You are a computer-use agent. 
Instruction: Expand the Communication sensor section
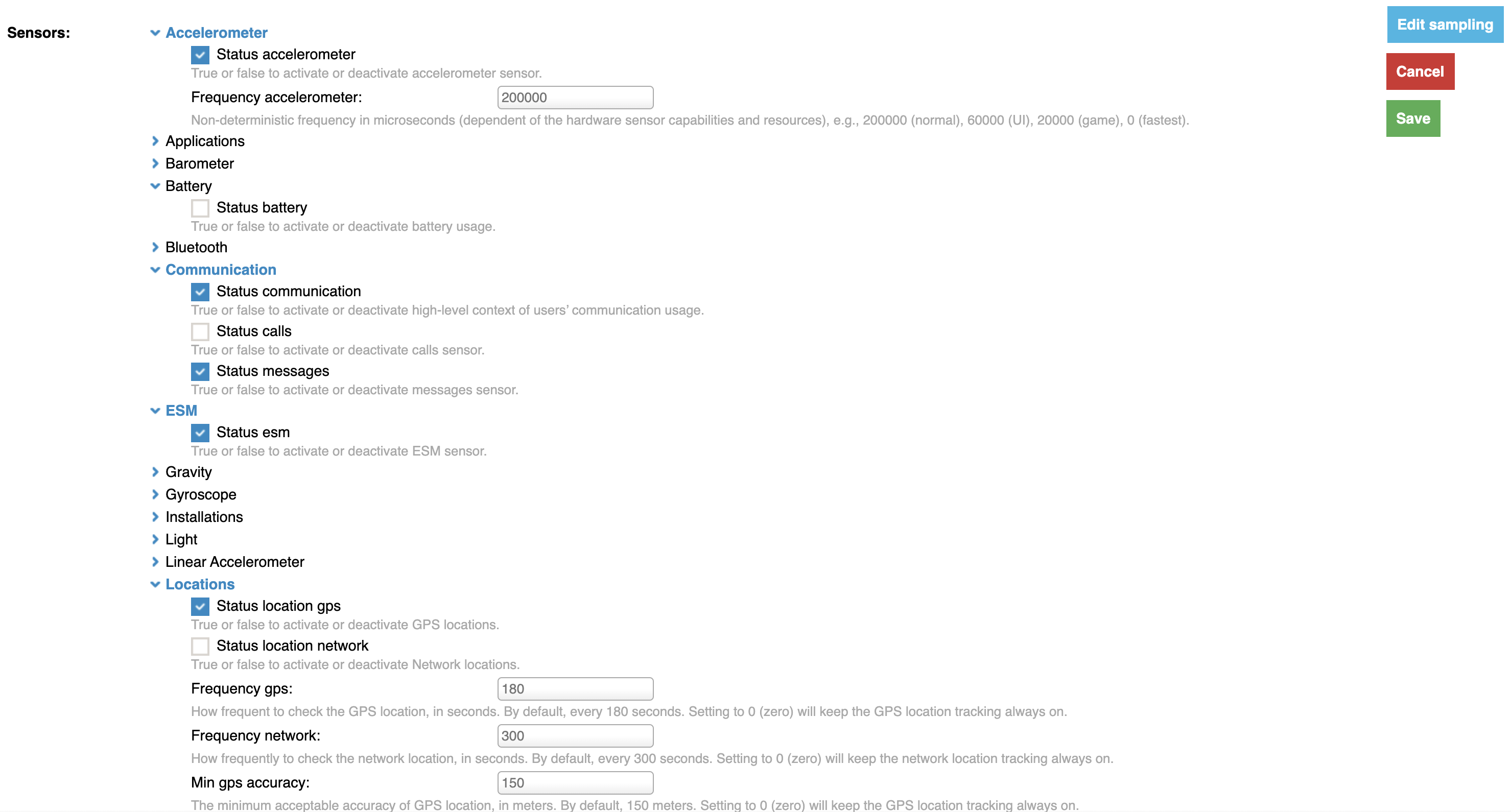pyautogui.click(x=156, y=270)
